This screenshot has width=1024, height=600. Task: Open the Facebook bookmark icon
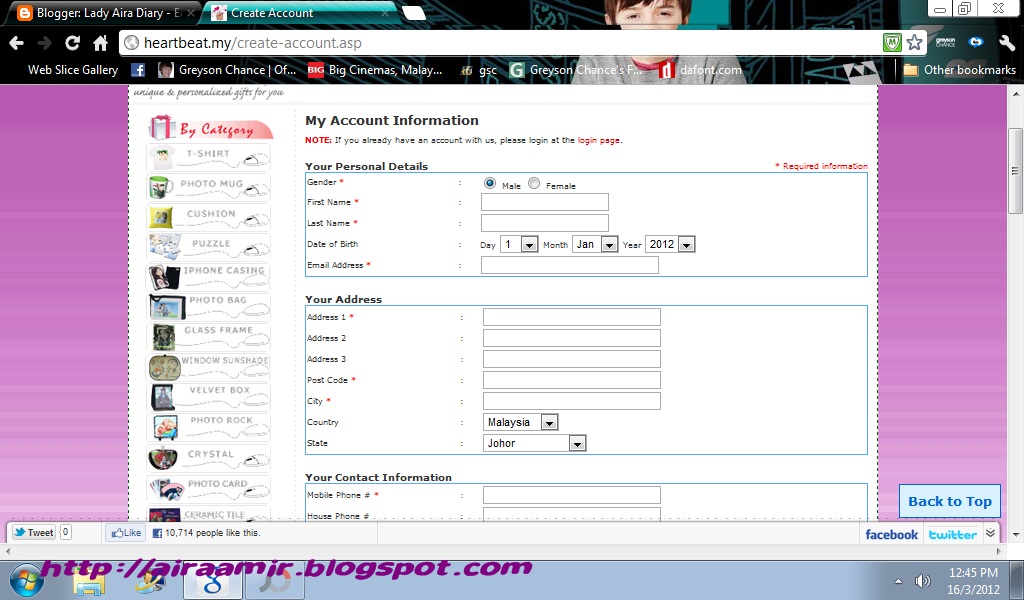(x=137, y=70)
